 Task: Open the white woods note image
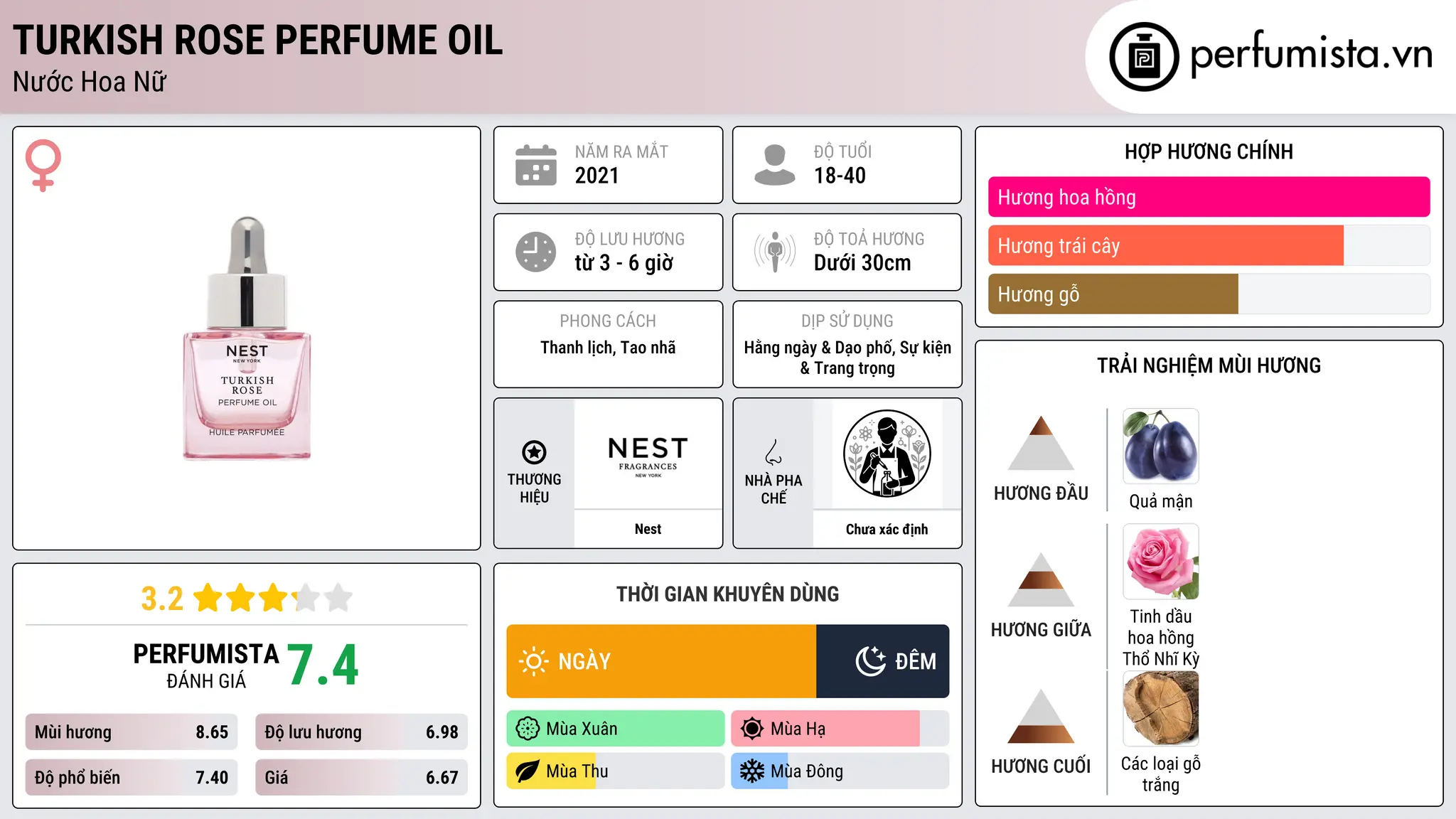tap(1161, 709)
